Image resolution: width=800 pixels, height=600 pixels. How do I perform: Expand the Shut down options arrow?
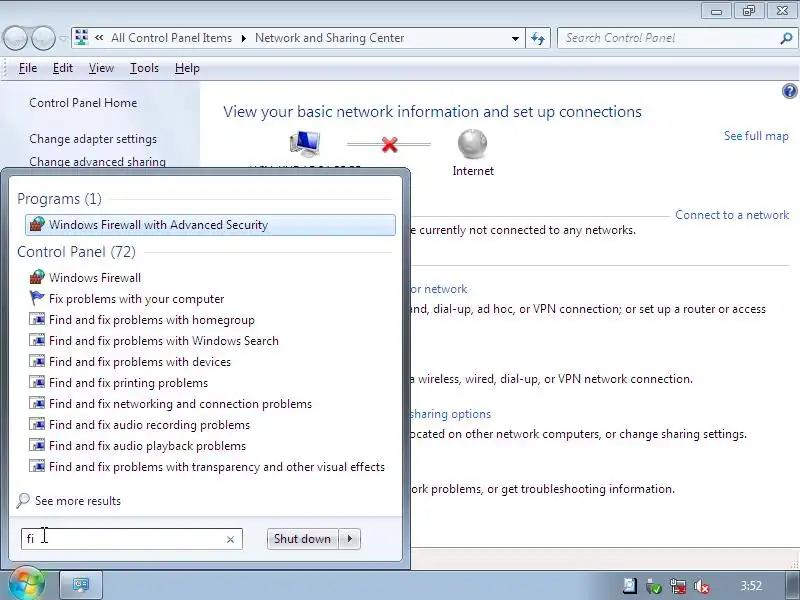coord(349,539)
